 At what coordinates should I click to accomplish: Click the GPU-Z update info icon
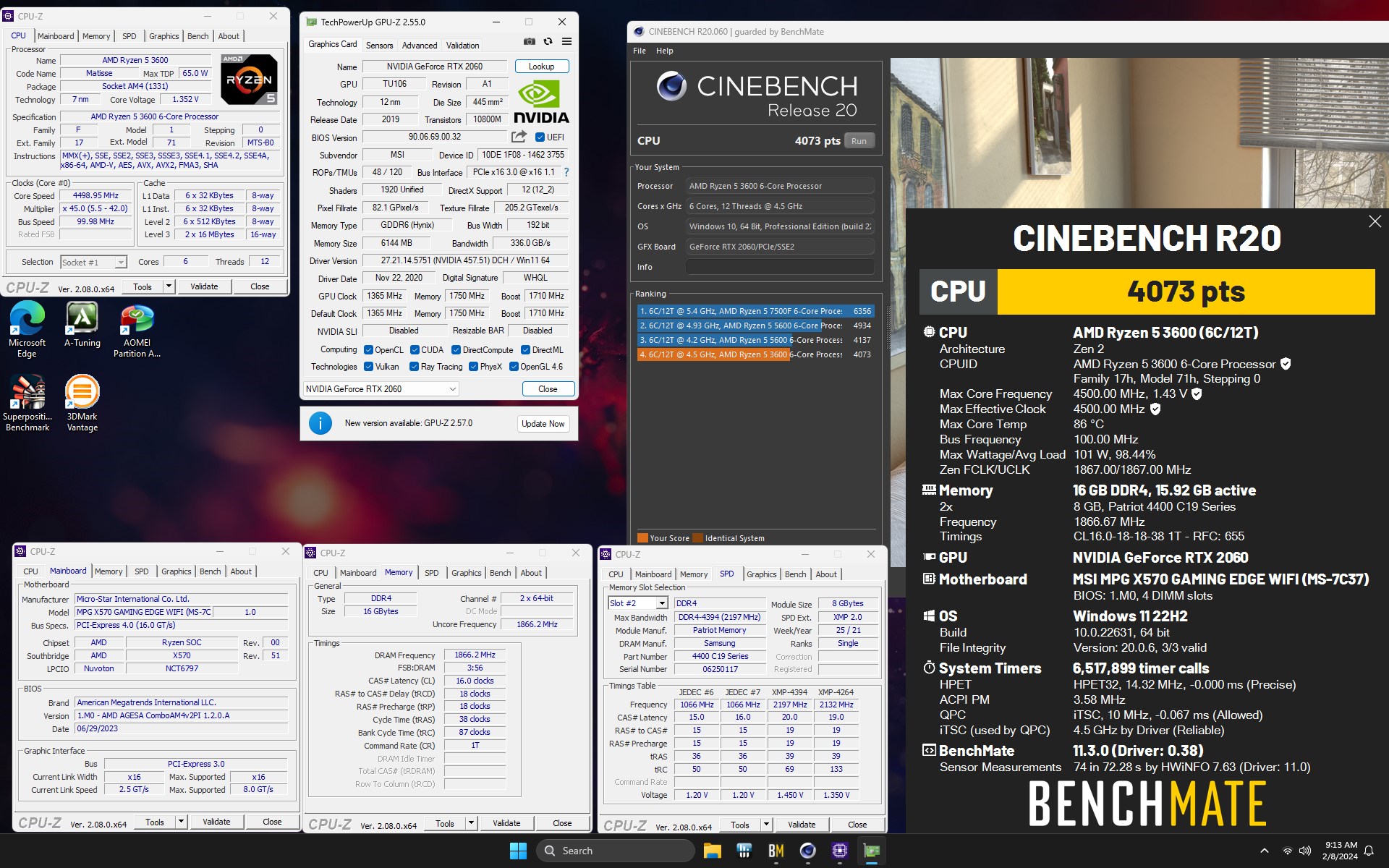[x=320, y=423]
